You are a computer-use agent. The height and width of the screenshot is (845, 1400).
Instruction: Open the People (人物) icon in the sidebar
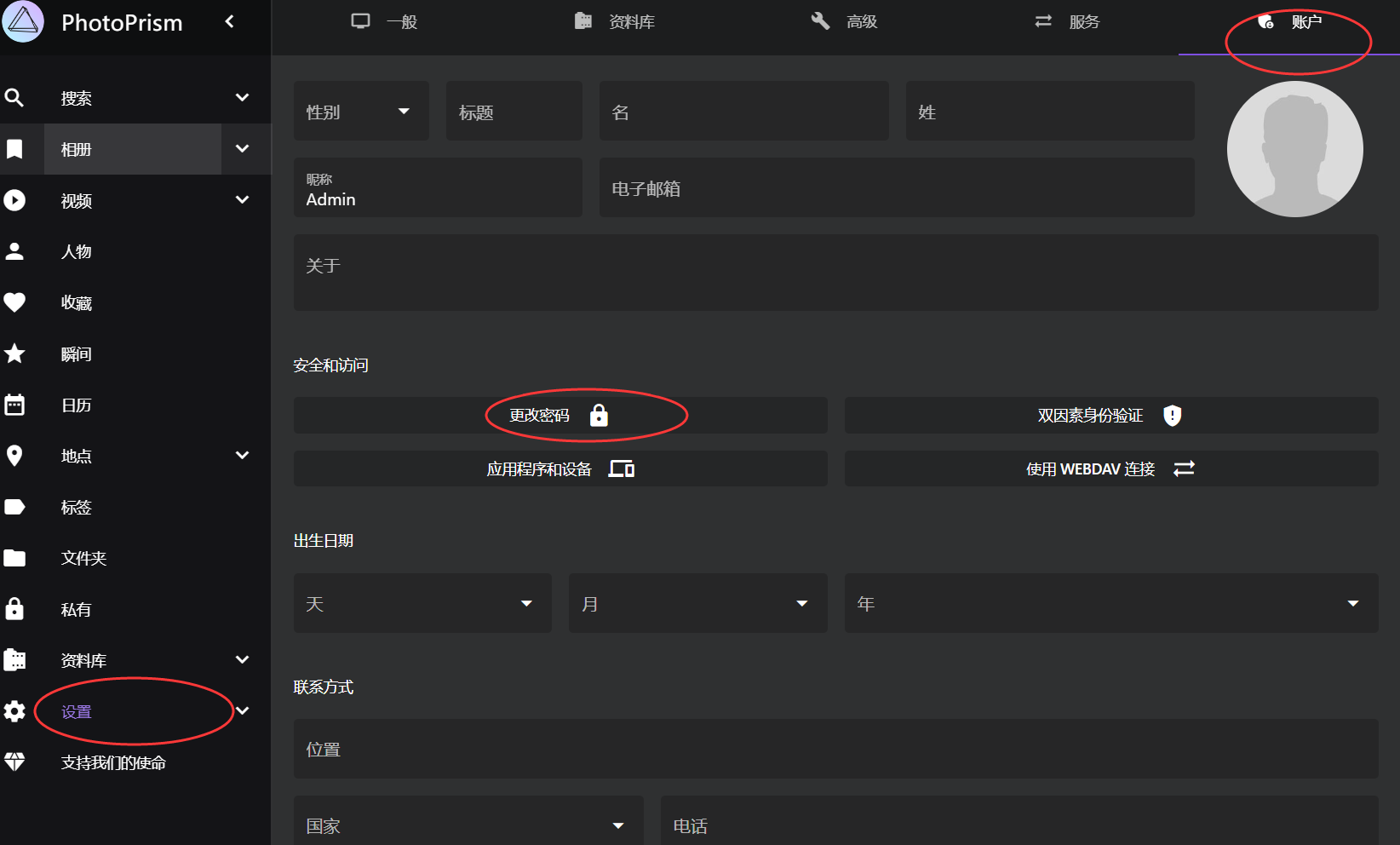click(14, 251)
